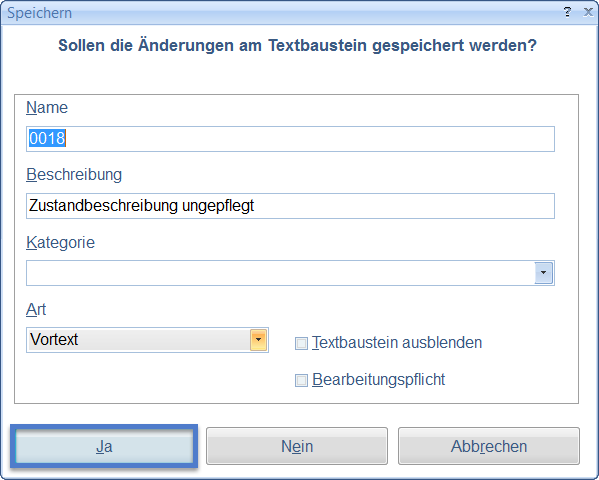Close the Speichern dialog with X
Screen dimensions: 599x480
[588, 12]
